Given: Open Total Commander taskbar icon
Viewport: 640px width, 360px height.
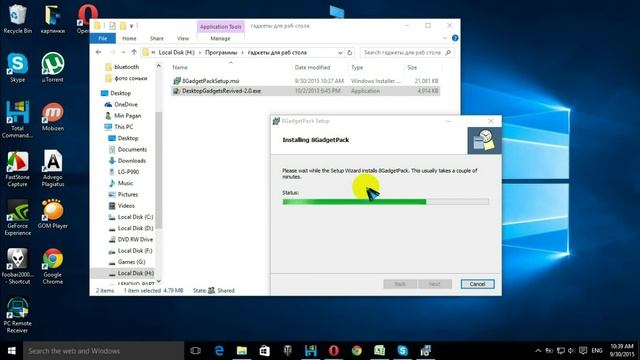Looking at the screenshot, I should [311, 351].
